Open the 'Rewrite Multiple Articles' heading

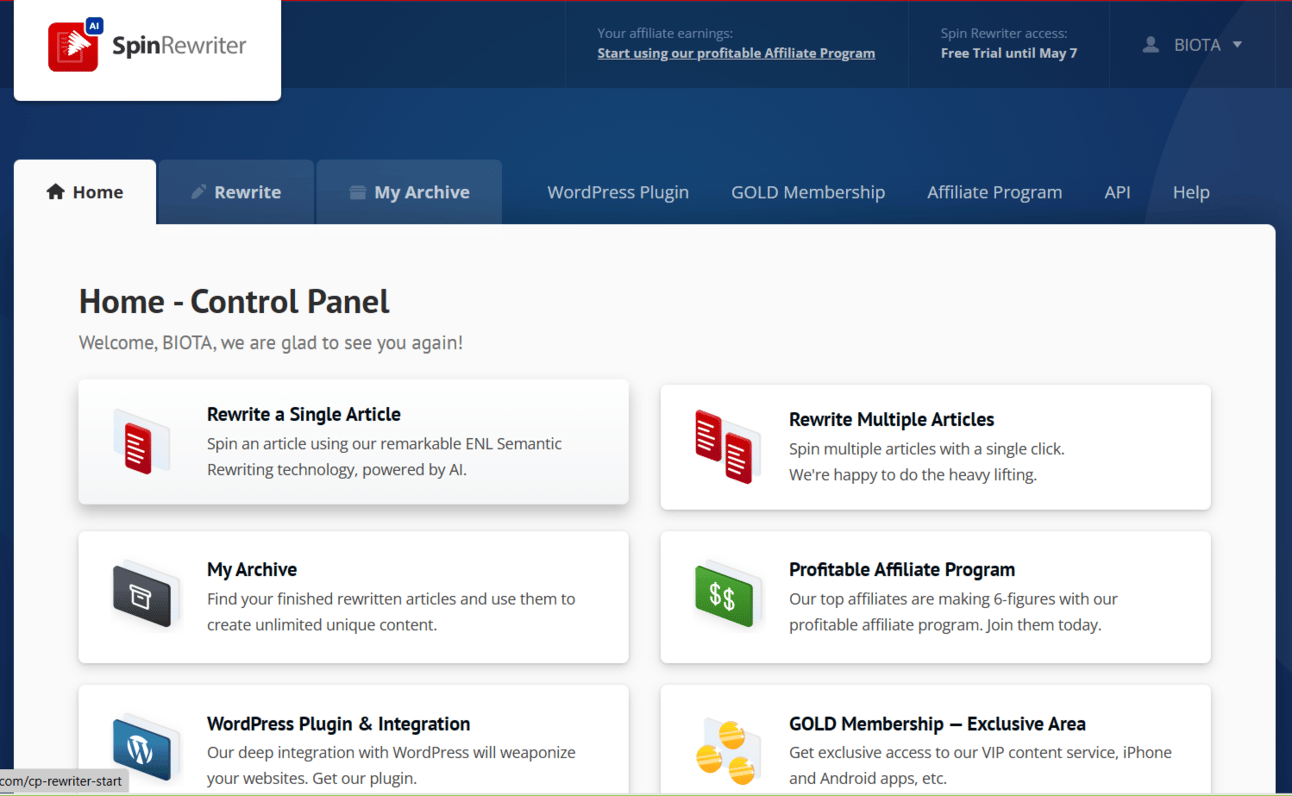tap(891, 419)
